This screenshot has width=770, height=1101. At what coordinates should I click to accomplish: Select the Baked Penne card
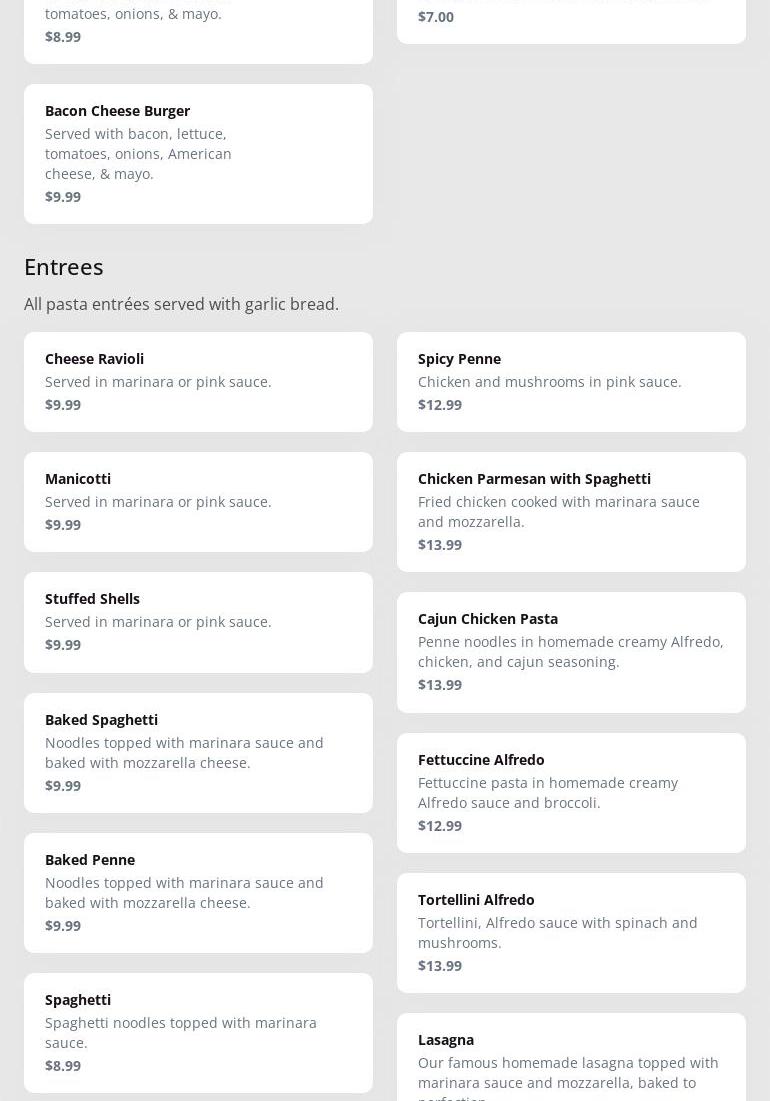198,893
